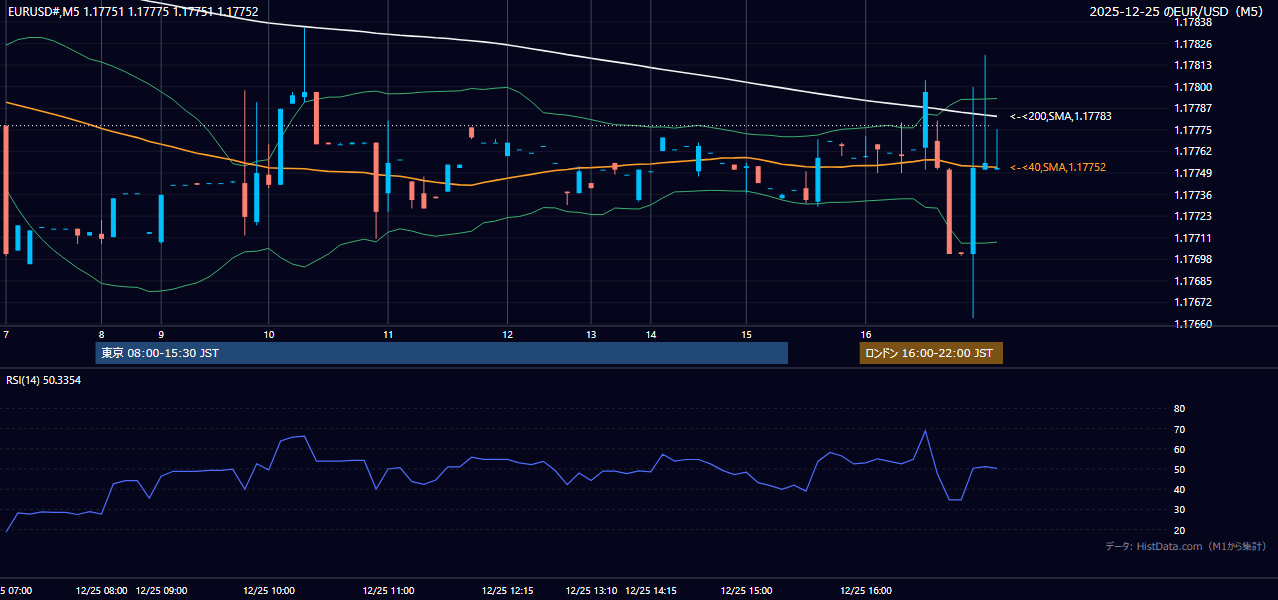Click the EURUSD#,M5 symbol price header
The image size is (1278, 600).
(x=132, y=12)
